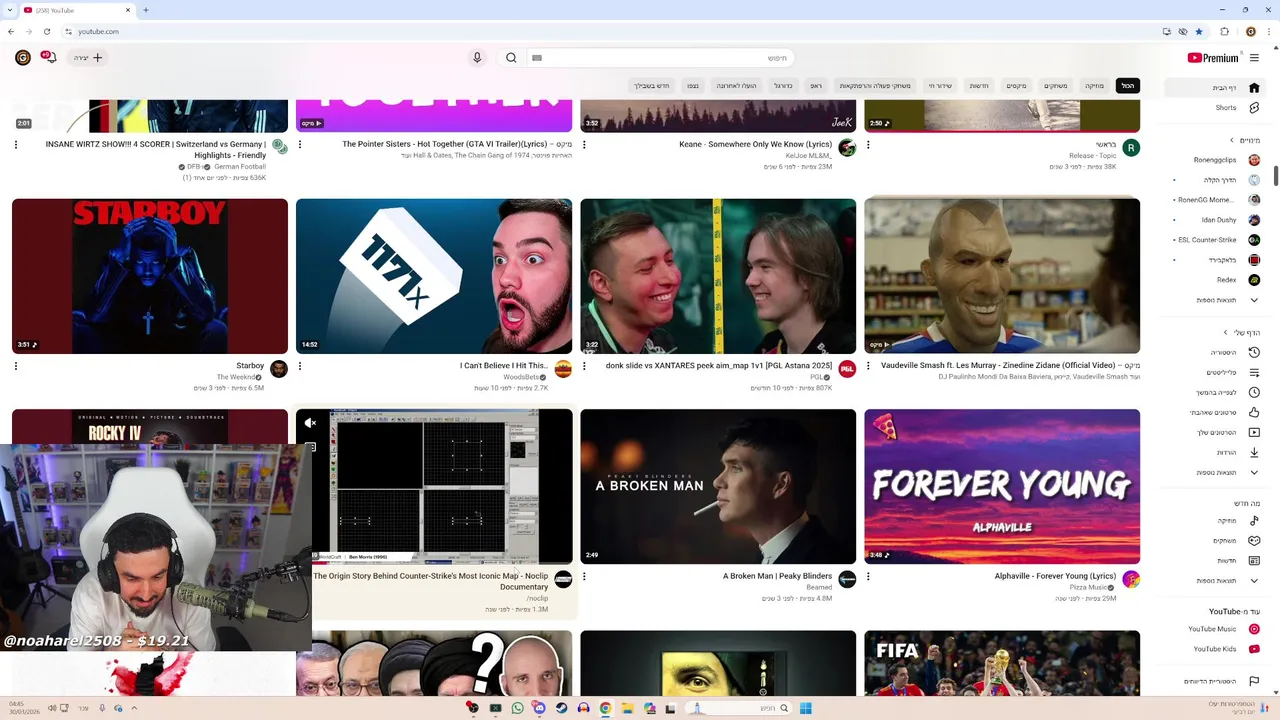Open Music explore category in sidebar
The height and width of the screenshot is (720, 1280).
click(x=1215, y=521)
